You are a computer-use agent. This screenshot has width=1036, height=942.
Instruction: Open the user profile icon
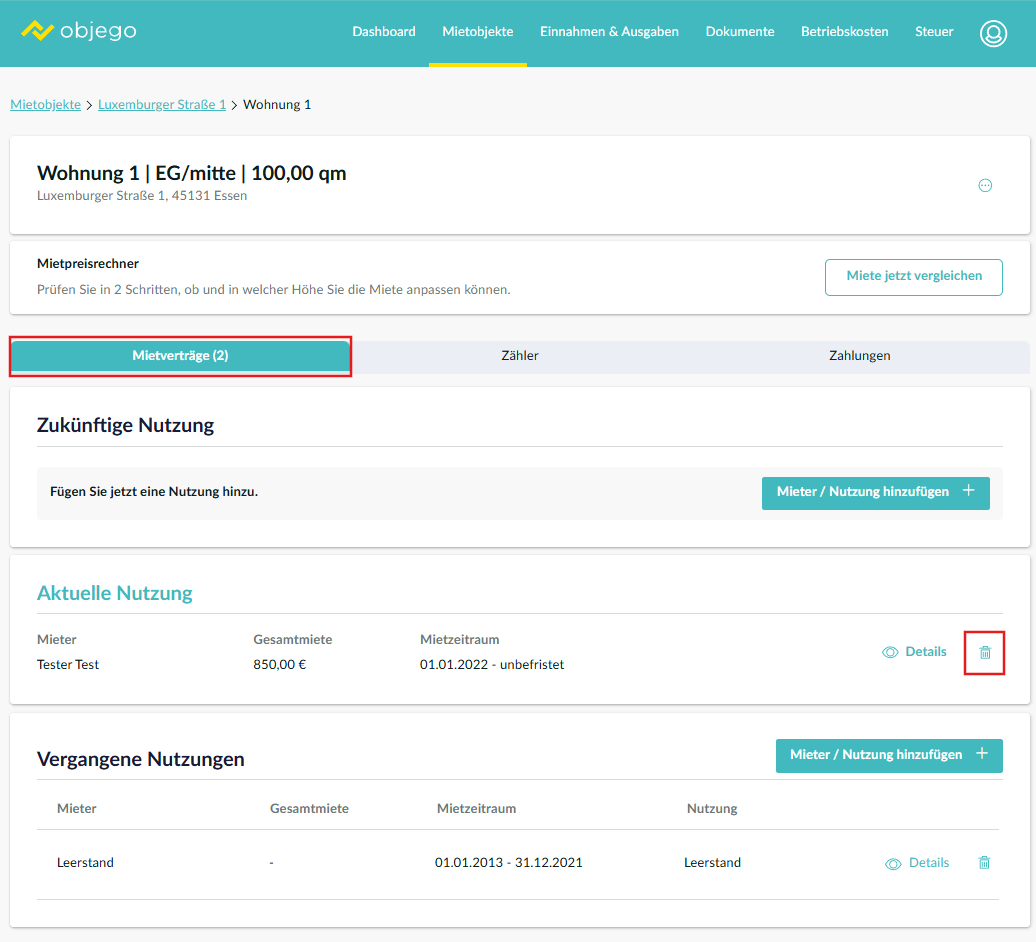993,33
